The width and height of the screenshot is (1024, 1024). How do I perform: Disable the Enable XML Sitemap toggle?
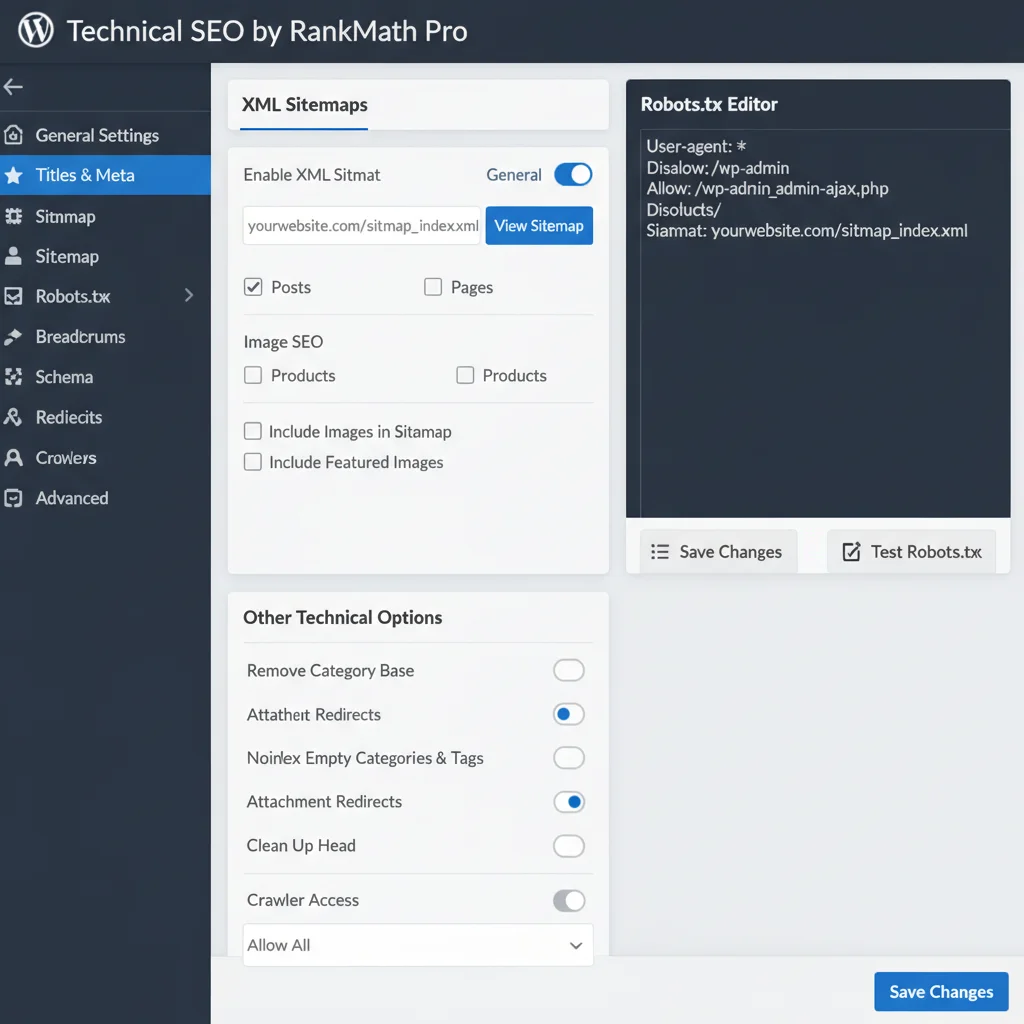[573, 174]
